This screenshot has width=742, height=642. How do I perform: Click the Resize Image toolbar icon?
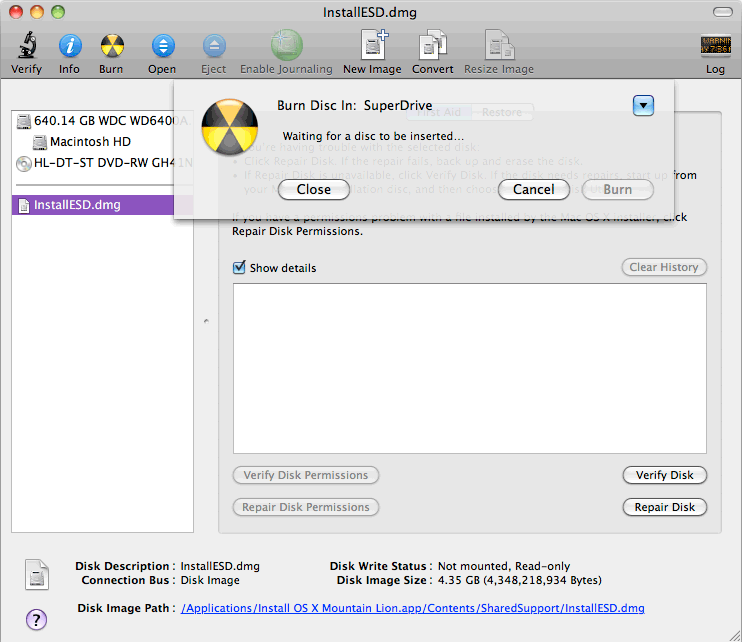click(499, 45)
